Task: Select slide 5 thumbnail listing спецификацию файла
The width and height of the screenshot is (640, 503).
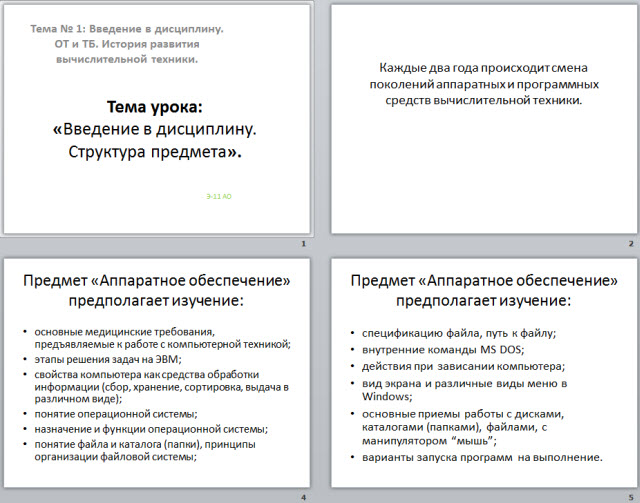Action: [x=484, y=372]
